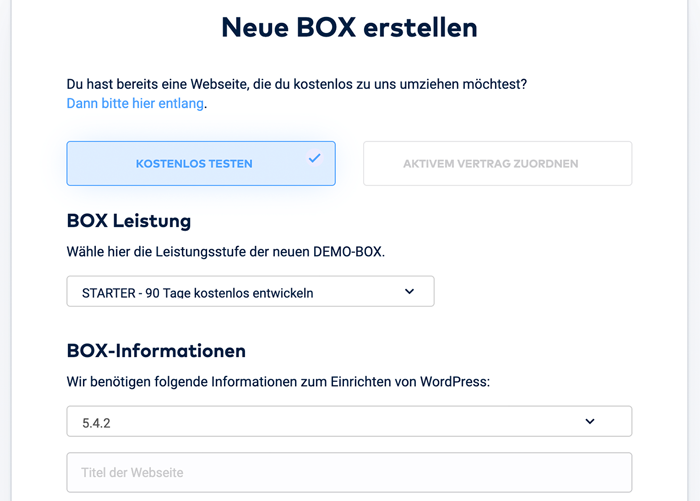
Task: Select the KOSTENLOS TESTEN option
Action: point(201,163)
